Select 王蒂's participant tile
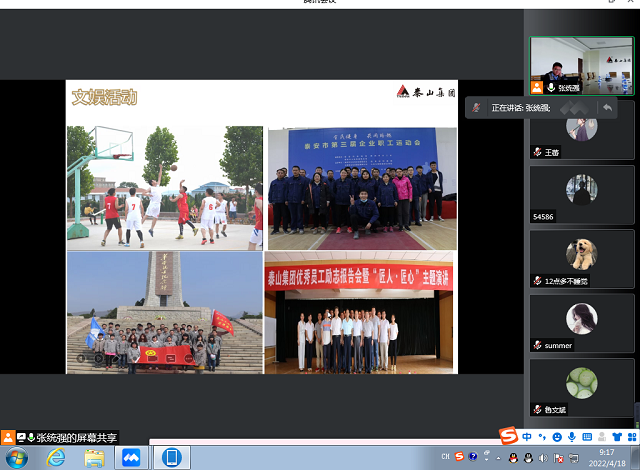 point(581,130)
